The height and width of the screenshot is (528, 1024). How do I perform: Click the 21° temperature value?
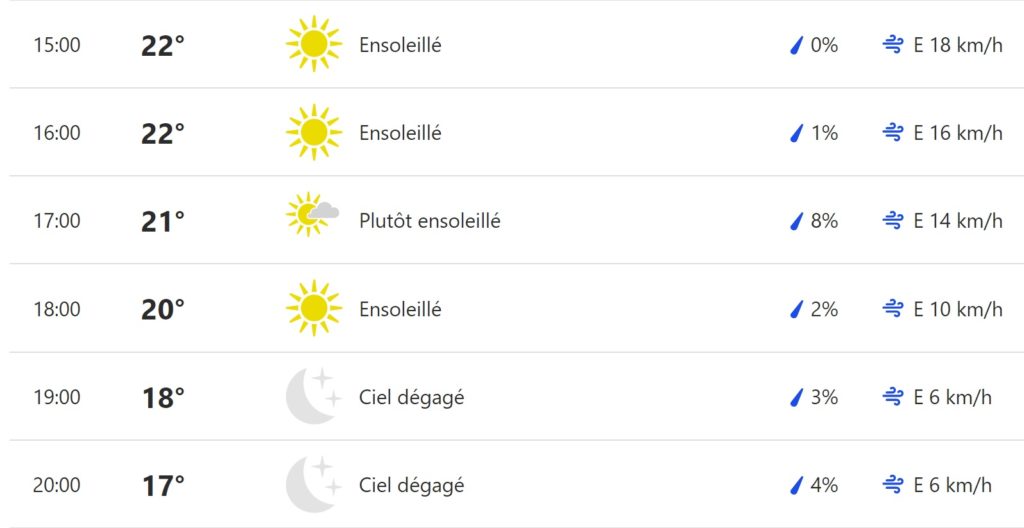click(x=163, y=221)
